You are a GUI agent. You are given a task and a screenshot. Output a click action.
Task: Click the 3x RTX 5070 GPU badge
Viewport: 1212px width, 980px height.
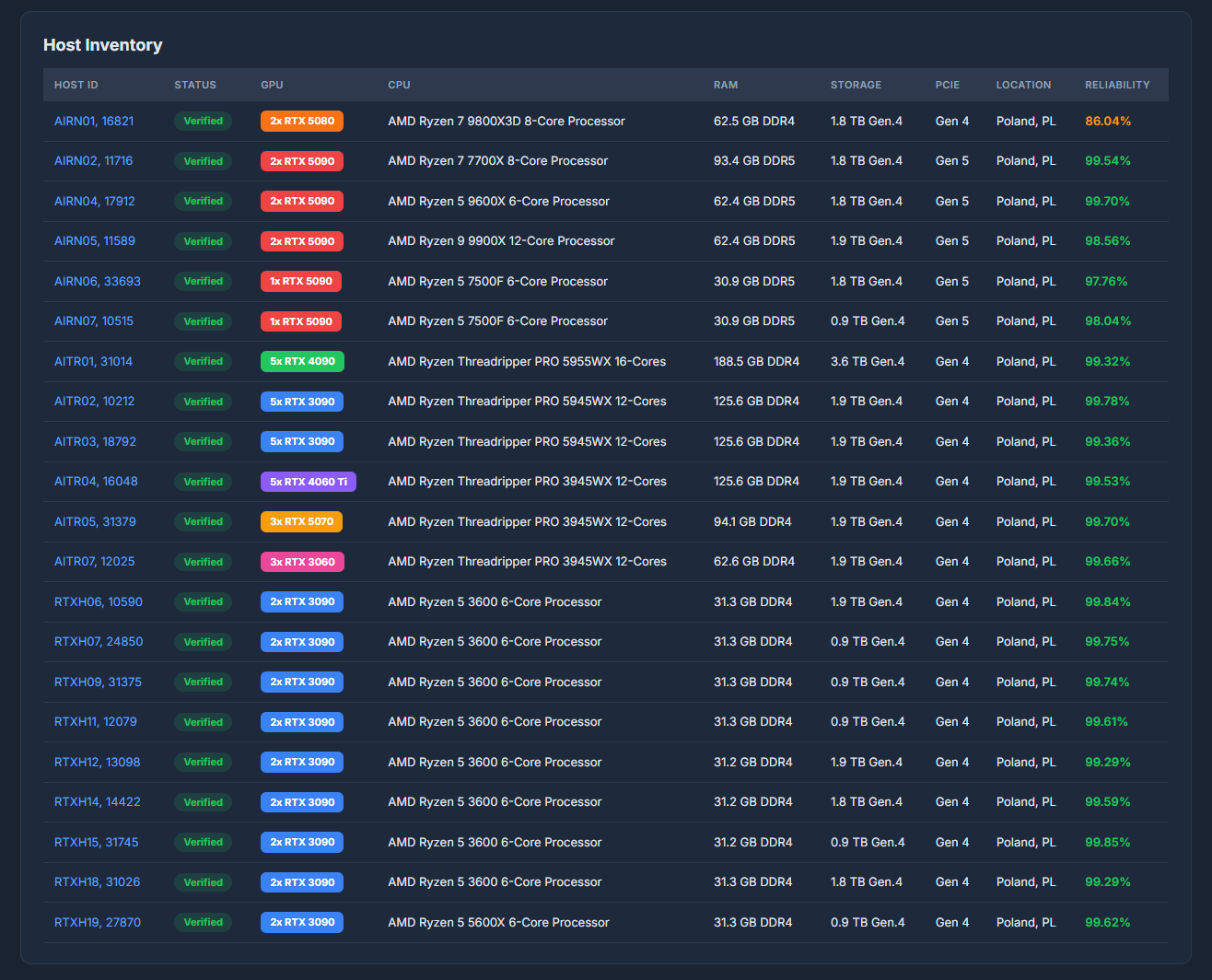[302, 521]
